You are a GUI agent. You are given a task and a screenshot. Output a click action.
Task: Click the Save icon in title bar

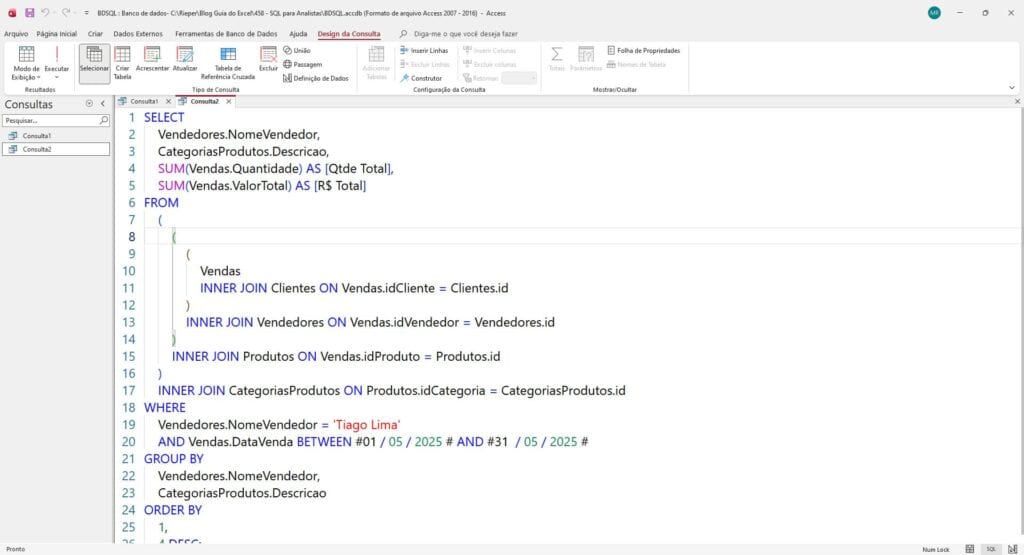(x=29, y=13)
